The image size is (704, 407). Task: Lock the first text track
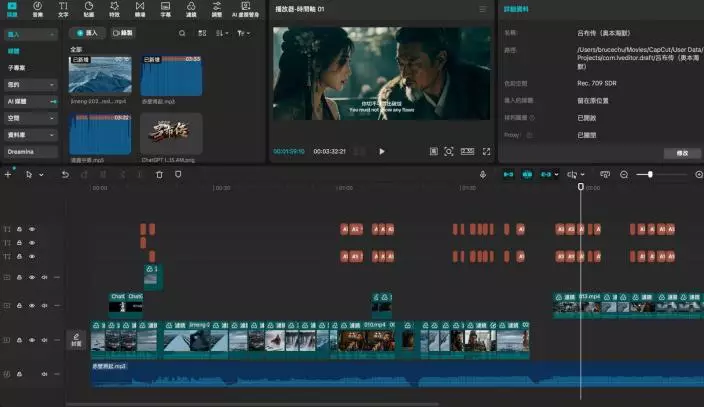[19, 229]
